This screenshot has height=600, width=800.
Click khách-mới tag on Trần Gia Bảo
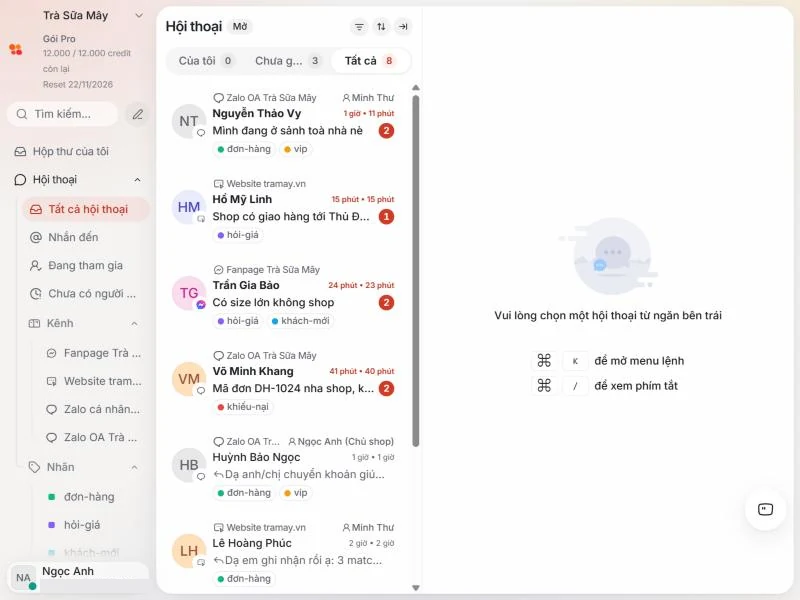click(301, 321)
